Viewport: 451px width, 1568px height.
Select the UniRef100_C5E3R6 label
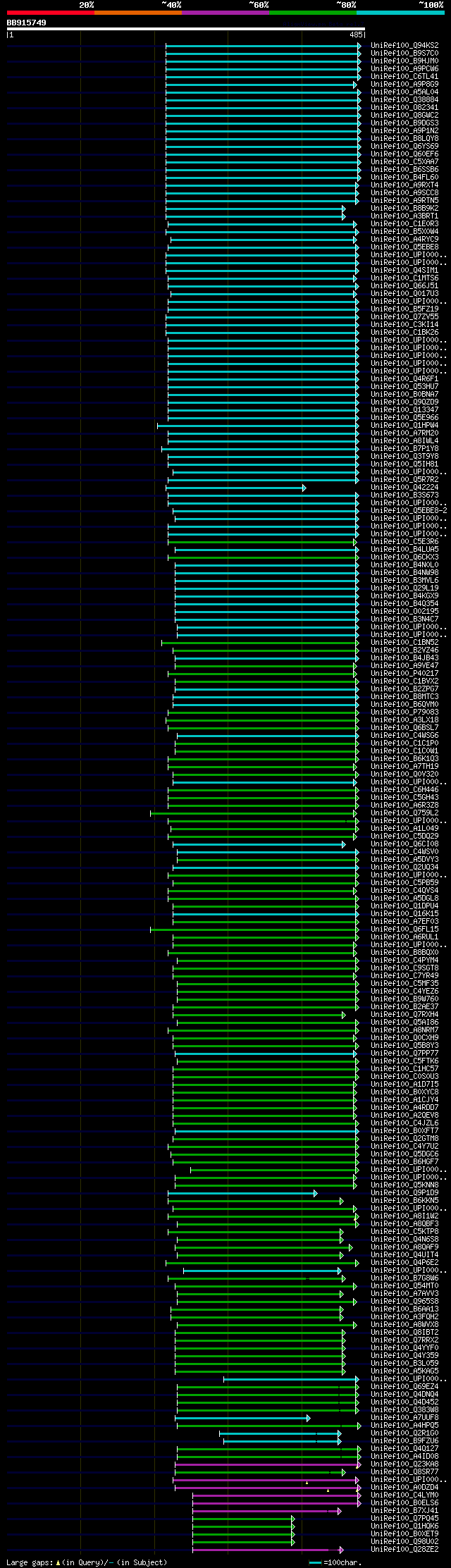(404, 541)
